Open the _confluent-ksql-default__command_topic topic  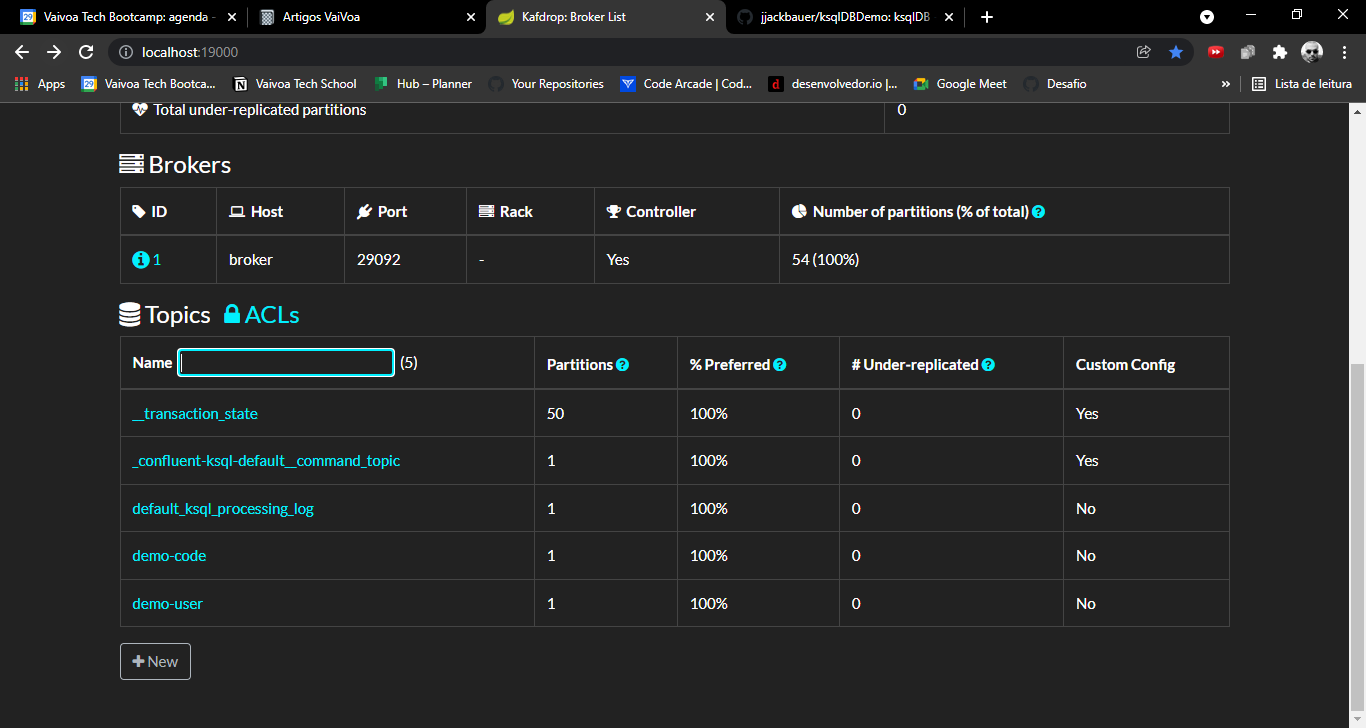[x=266, y=461]
